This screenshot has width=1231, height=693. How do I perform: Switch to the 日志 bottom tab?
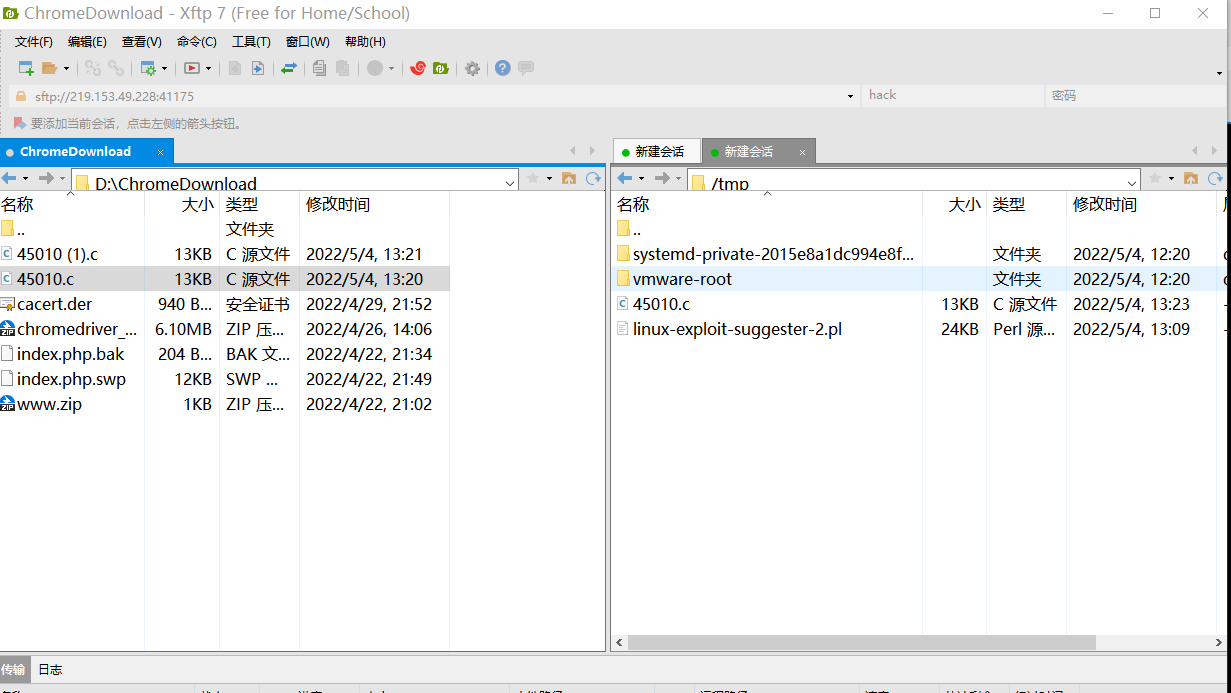pyautogui.click(x=50, y=669)
